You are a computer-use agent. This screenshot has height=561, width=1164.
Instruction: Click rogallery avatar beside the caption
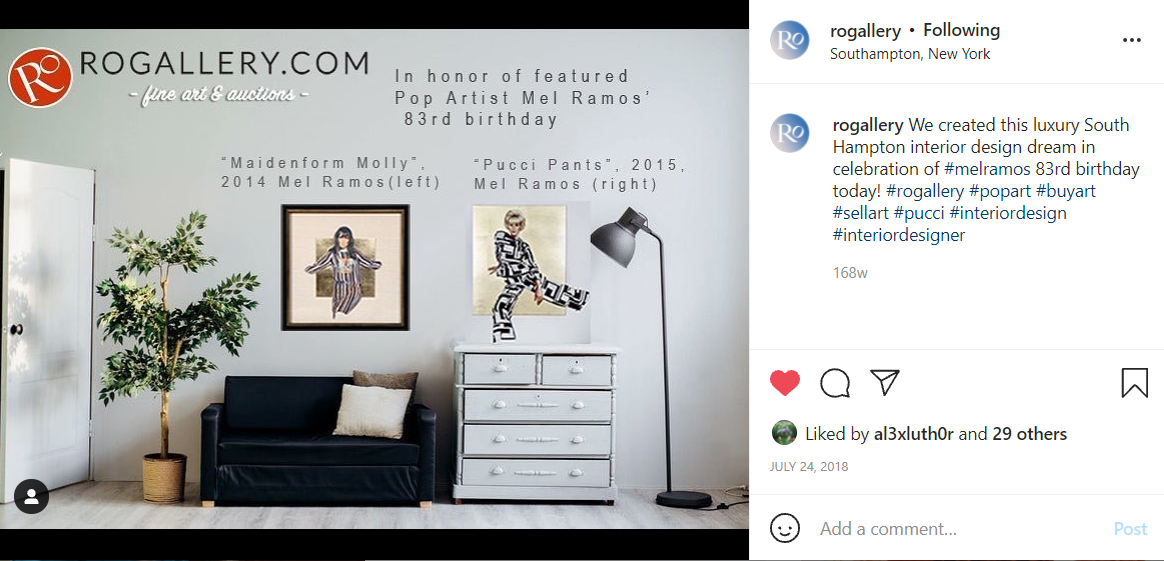789,133
